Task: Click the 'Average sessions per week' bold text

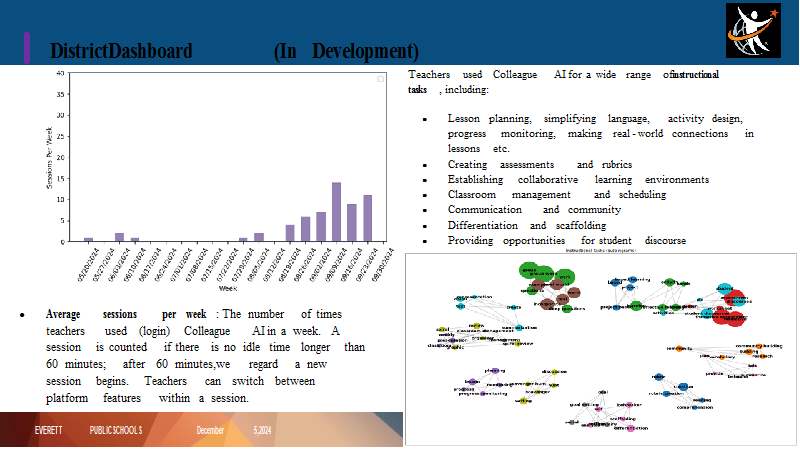Action: [126, 314]
